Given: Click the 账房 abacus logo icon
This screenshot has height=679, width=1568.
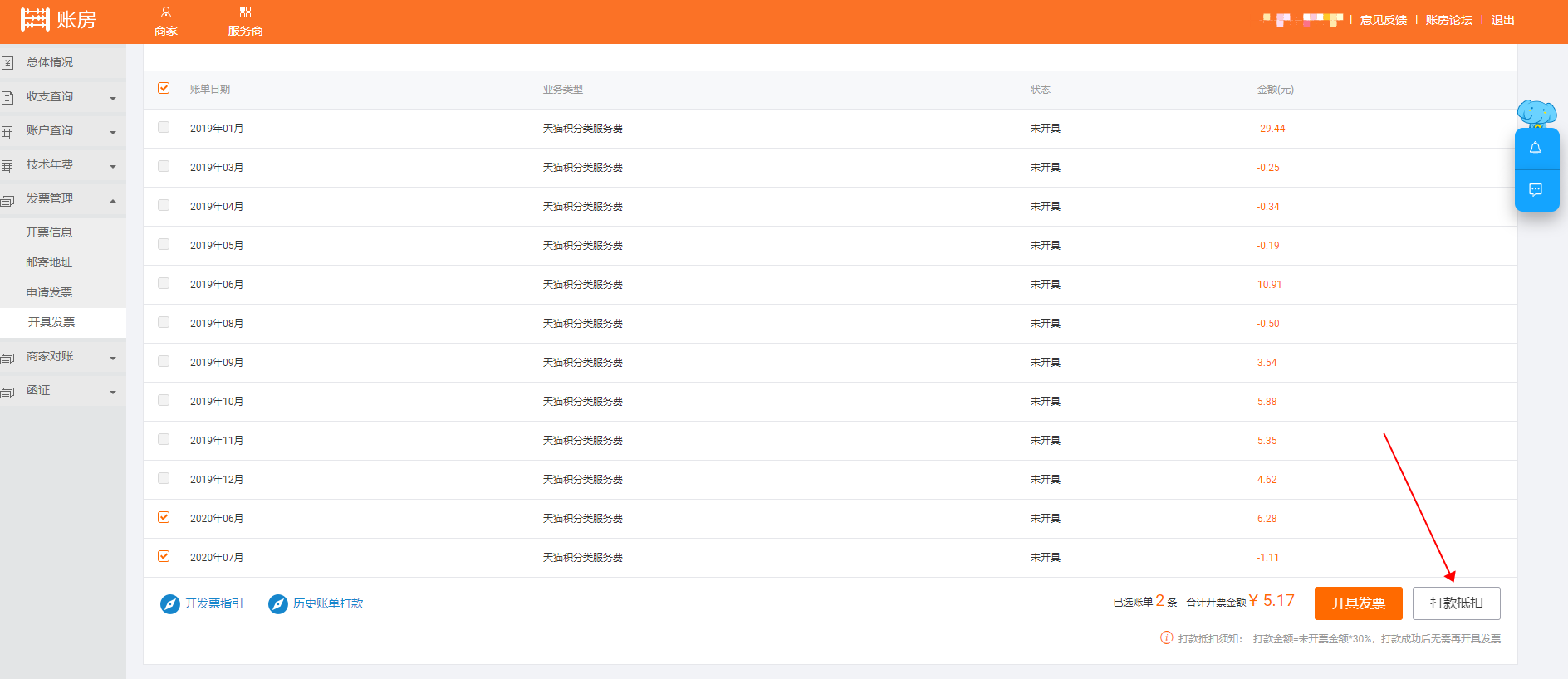Looking at the screenshot, I should coord(35,19).
